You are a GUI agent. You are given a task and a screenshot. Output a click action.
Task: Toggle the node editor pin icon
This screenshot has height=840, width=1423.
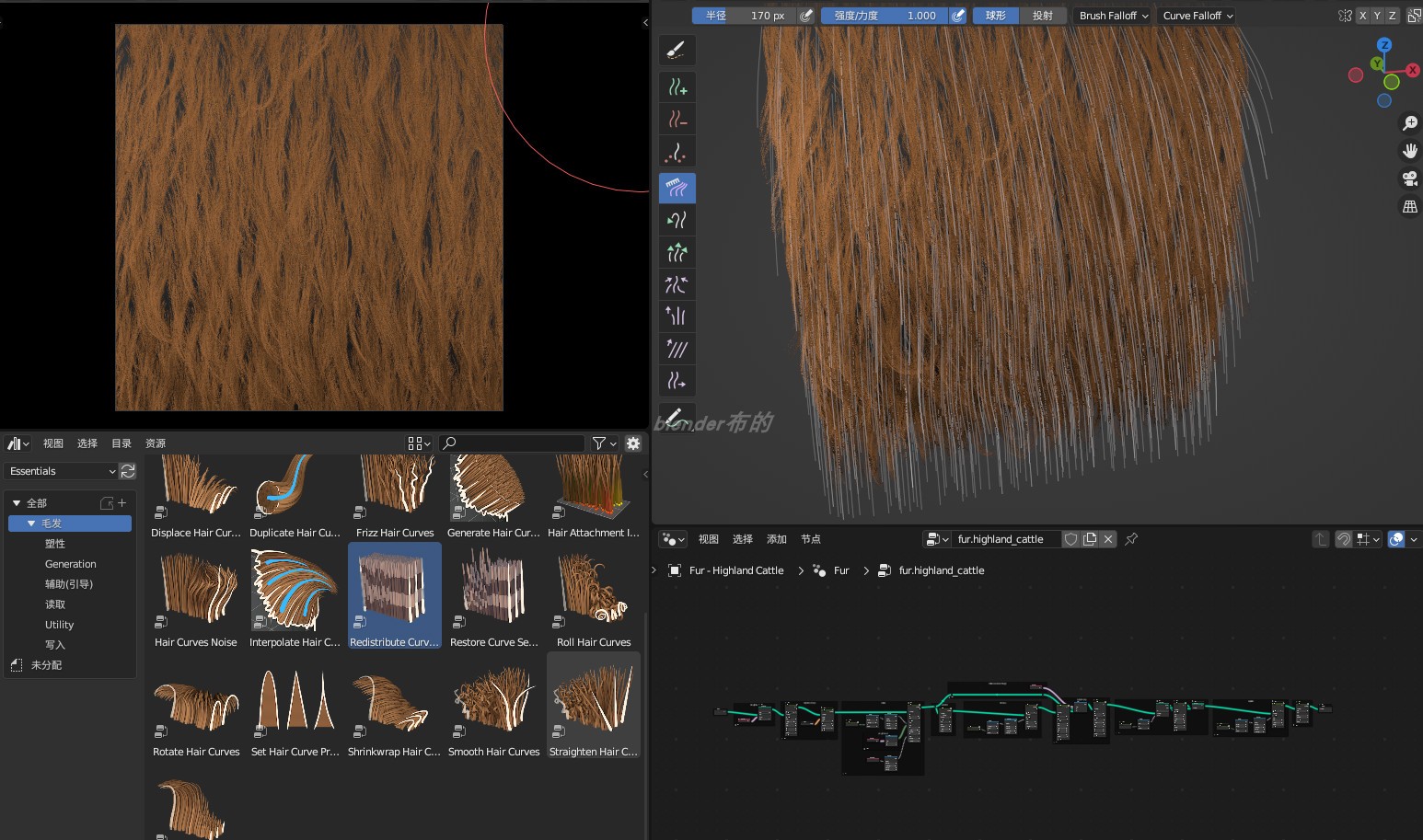tap(1131, 539)
